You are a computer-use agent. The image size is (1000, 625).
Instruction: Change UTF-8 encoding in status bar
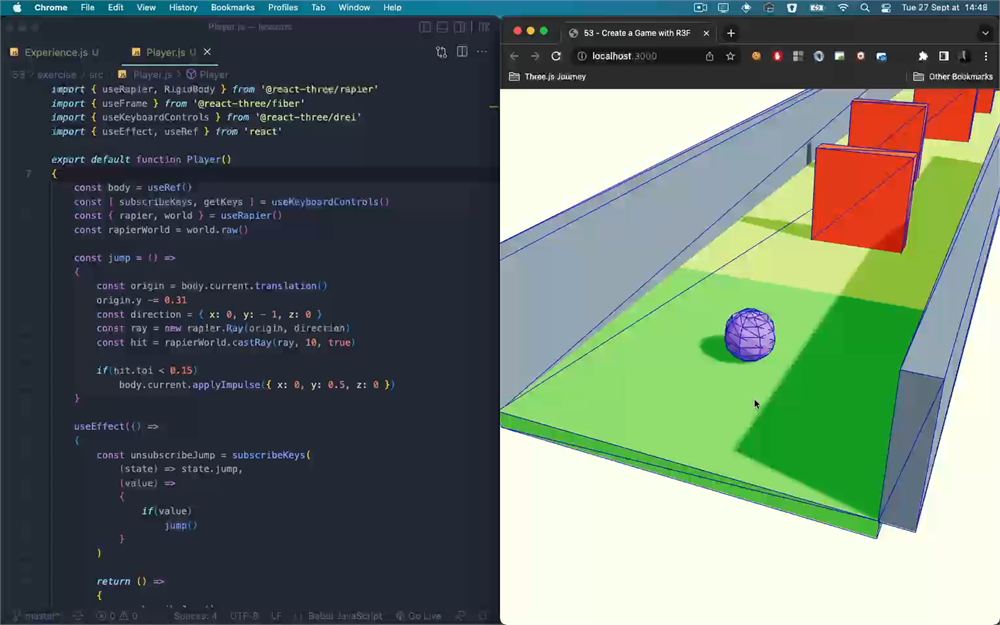point(244,616)
